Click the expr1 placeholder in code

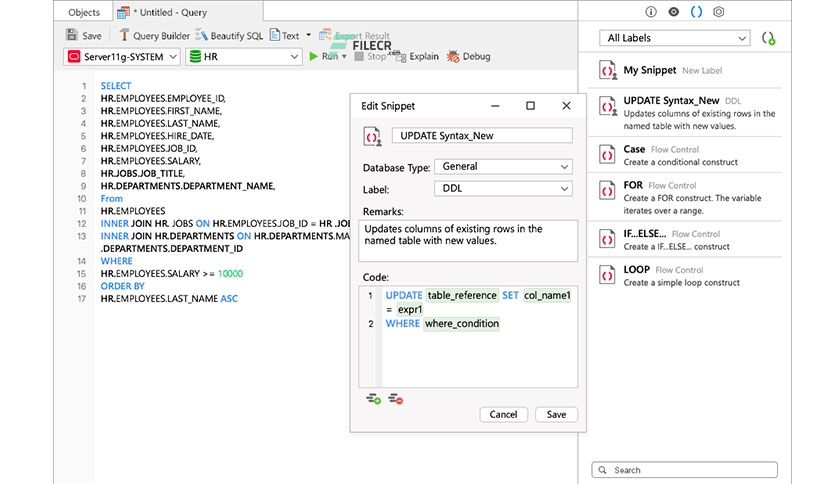click(x=410, y=309)
